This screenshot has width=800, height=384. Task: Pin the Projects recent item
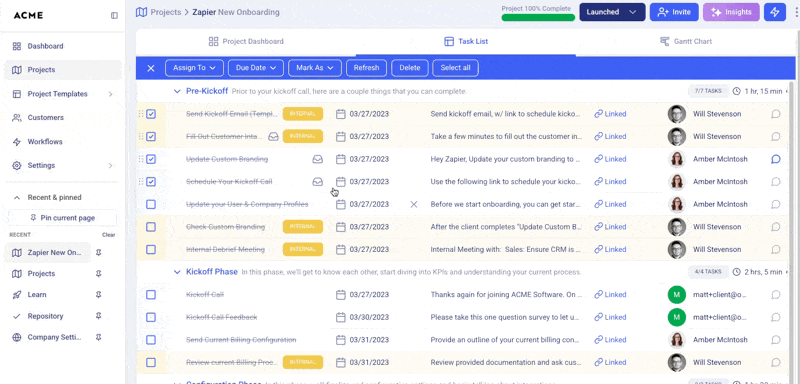(x=98, y=274)
